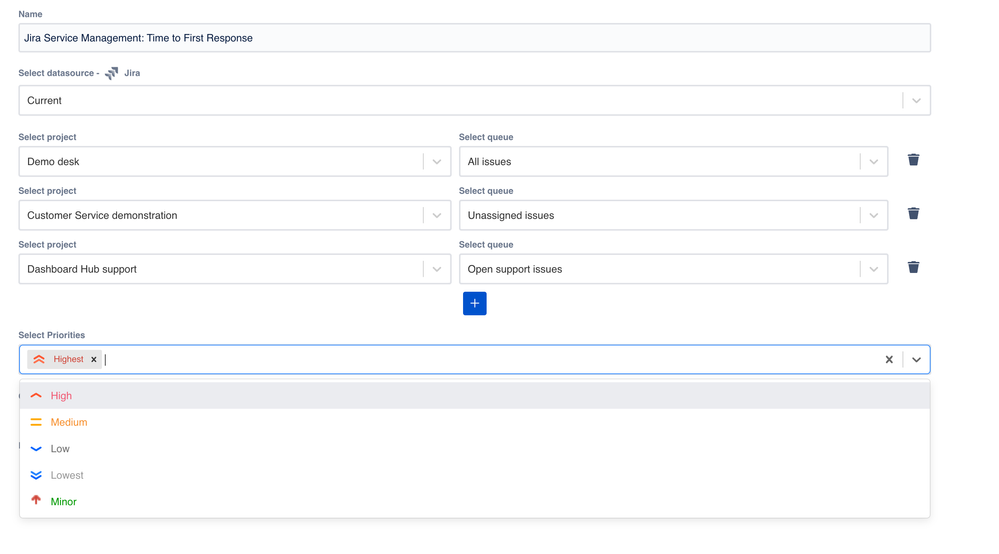Open the Dashboard Hub support project dropdown
Screen dimensions: 999x554
pos(234,269)
